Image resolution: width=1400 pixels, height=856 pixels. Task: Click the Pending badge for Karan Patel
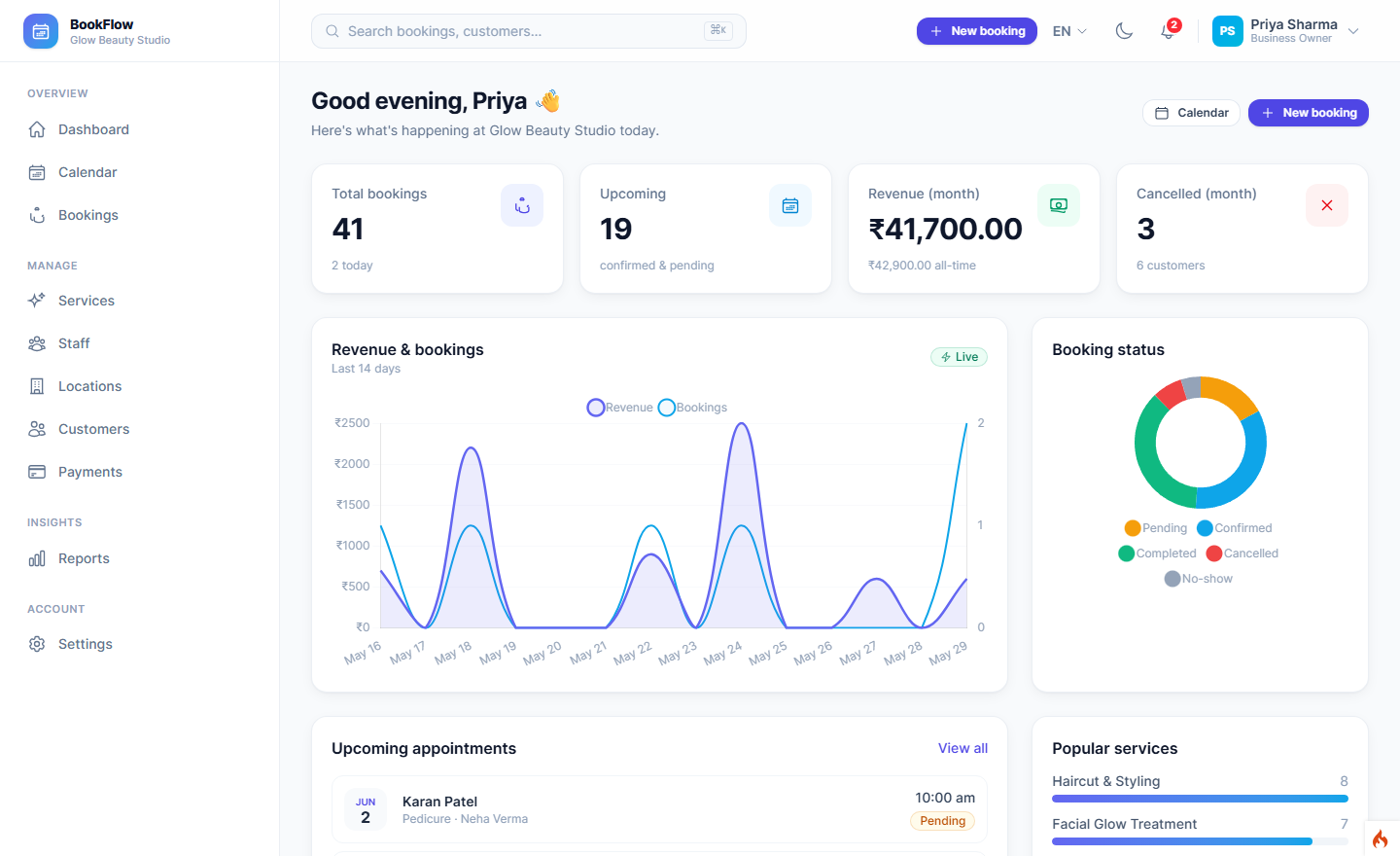(x=942, y=821)
